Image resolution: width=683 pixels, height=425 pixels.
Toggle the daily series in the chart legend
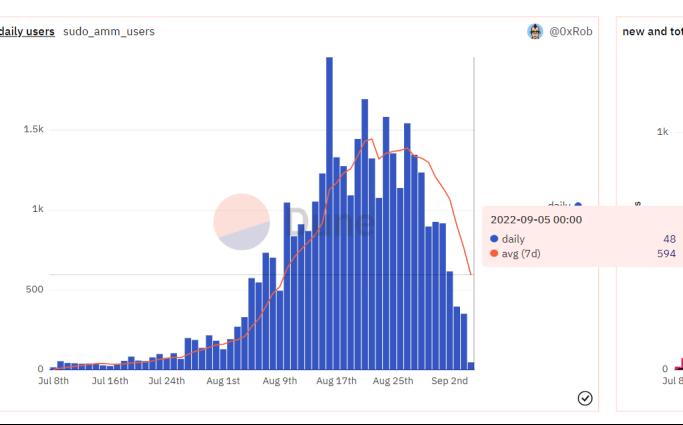[564, 205]
